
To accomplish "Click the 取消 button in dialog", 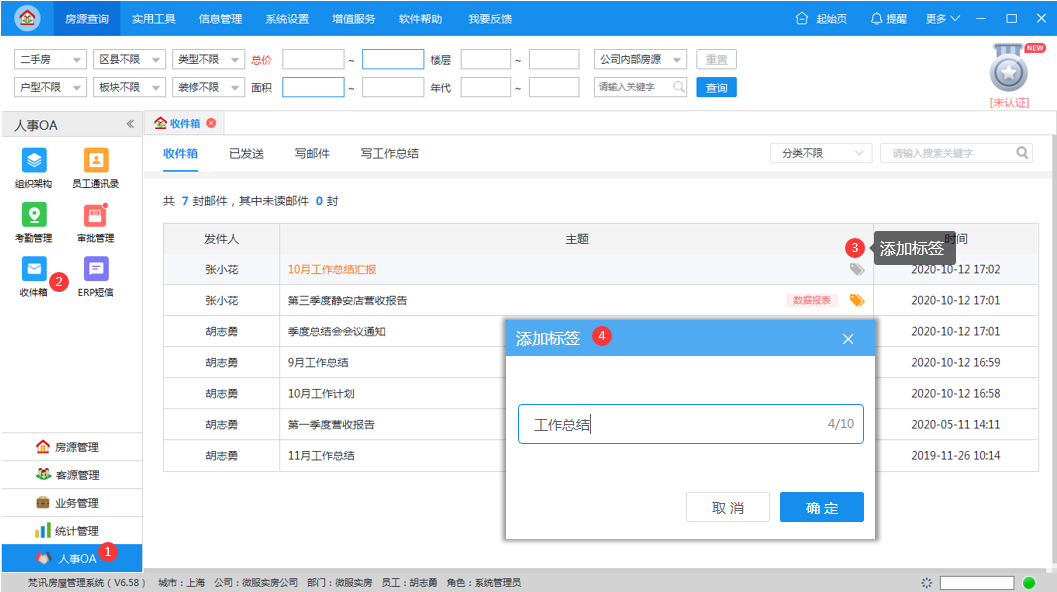I will click(x=728, y=507).
